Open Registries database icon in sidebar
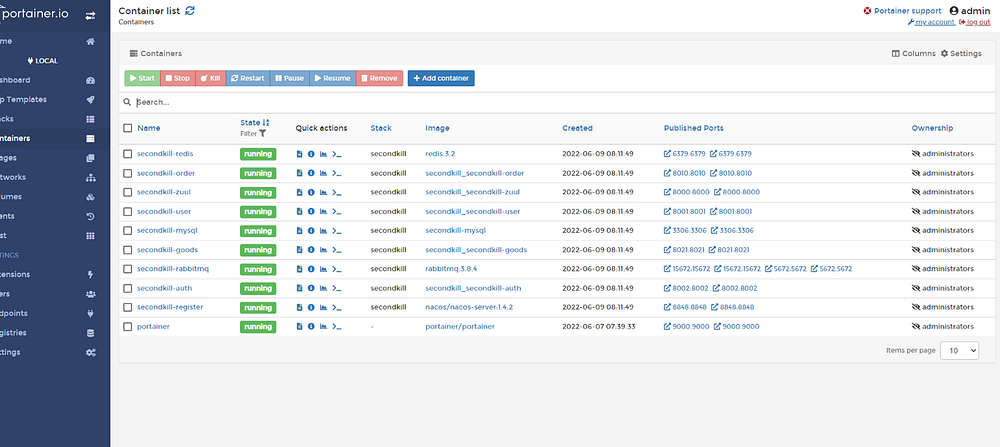This screenshot has width=1000, height=447. [91, 333]
